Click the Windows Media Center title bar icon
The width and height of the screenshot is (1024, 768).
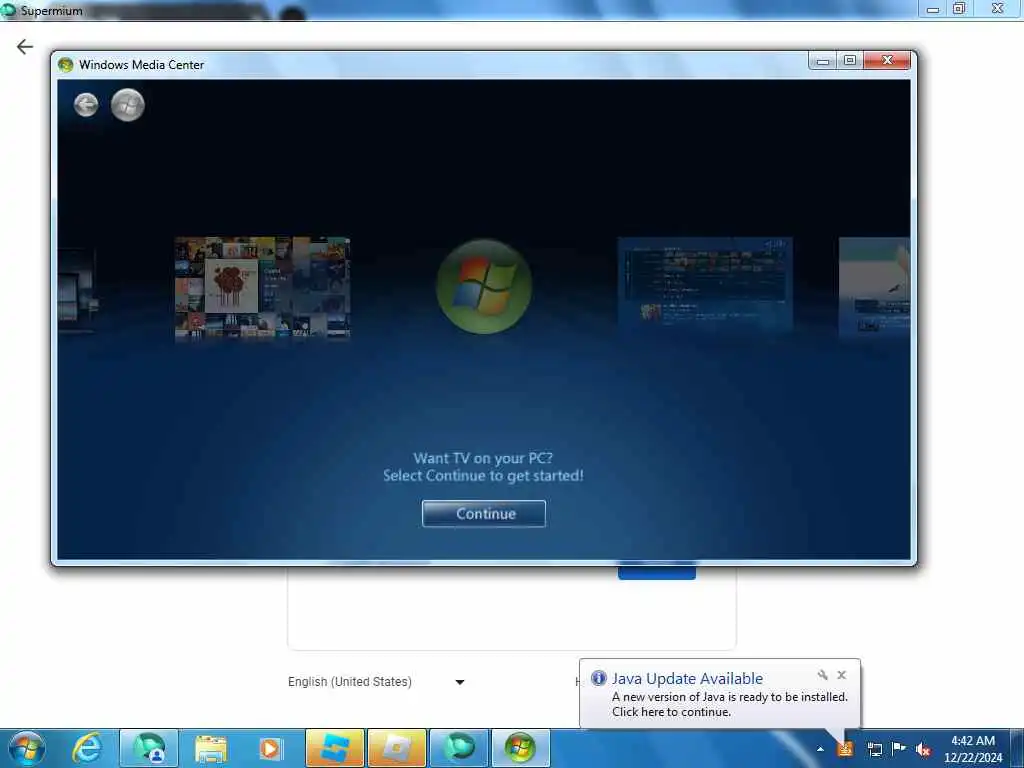(65, 65)
